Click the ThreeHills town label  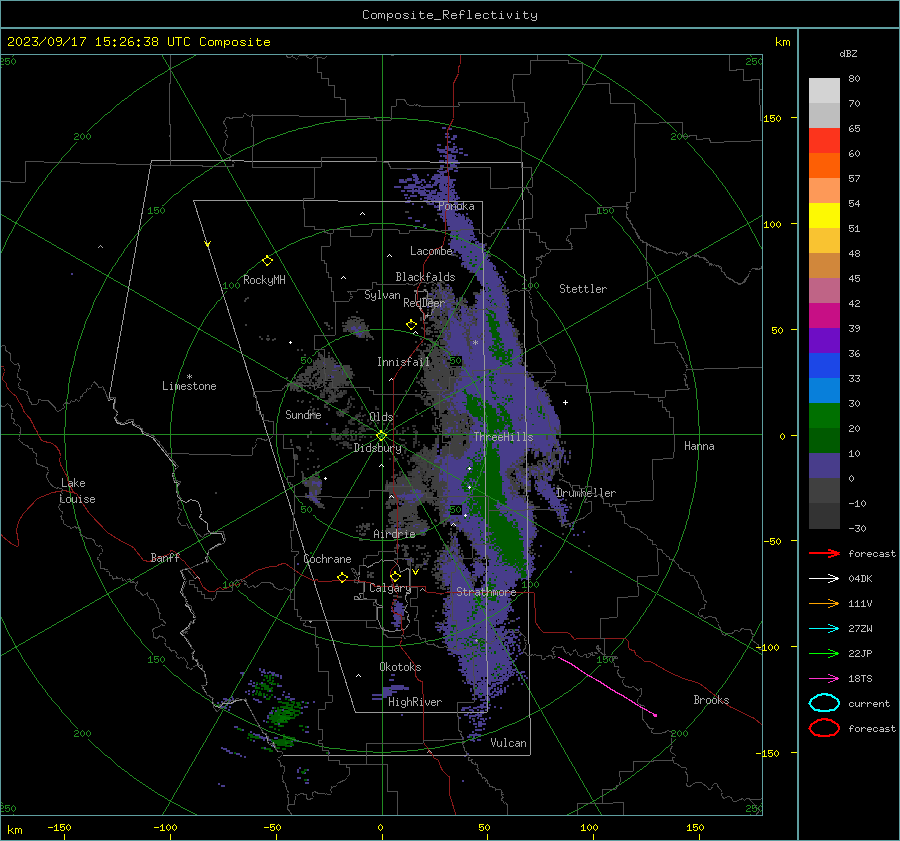(x=503, y=437)
